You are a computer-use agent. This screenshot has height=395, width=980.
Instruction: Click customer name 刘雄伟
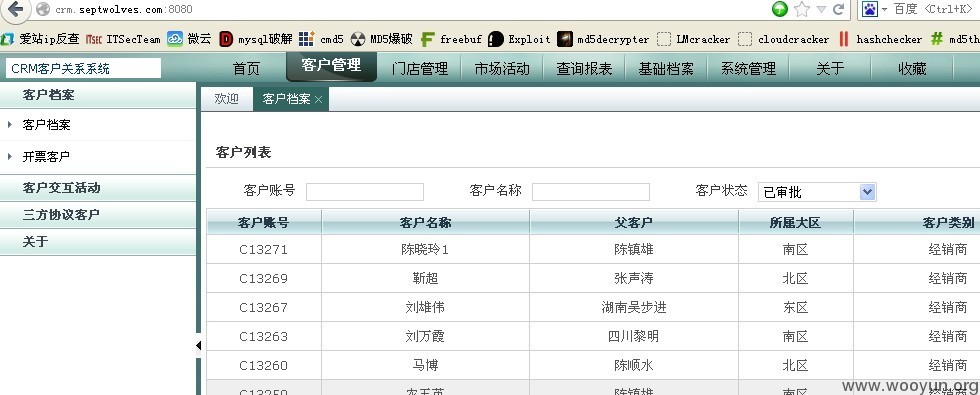point(425,307)
